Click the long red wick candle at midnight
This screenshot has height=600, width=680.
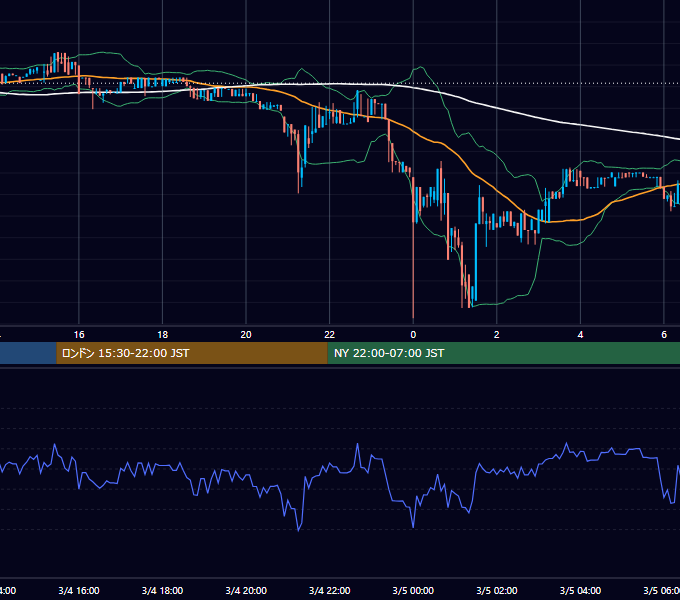pyautogui.click(x=413, y=247)
